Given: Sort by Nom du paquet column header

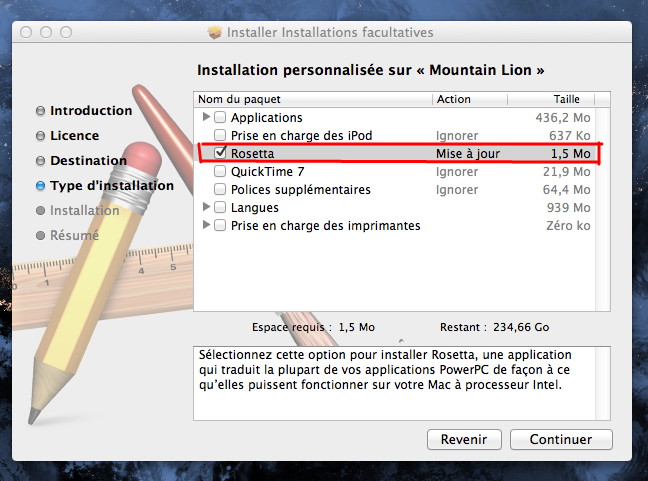Looking at the screenshot, I should (x=313, y=99).
